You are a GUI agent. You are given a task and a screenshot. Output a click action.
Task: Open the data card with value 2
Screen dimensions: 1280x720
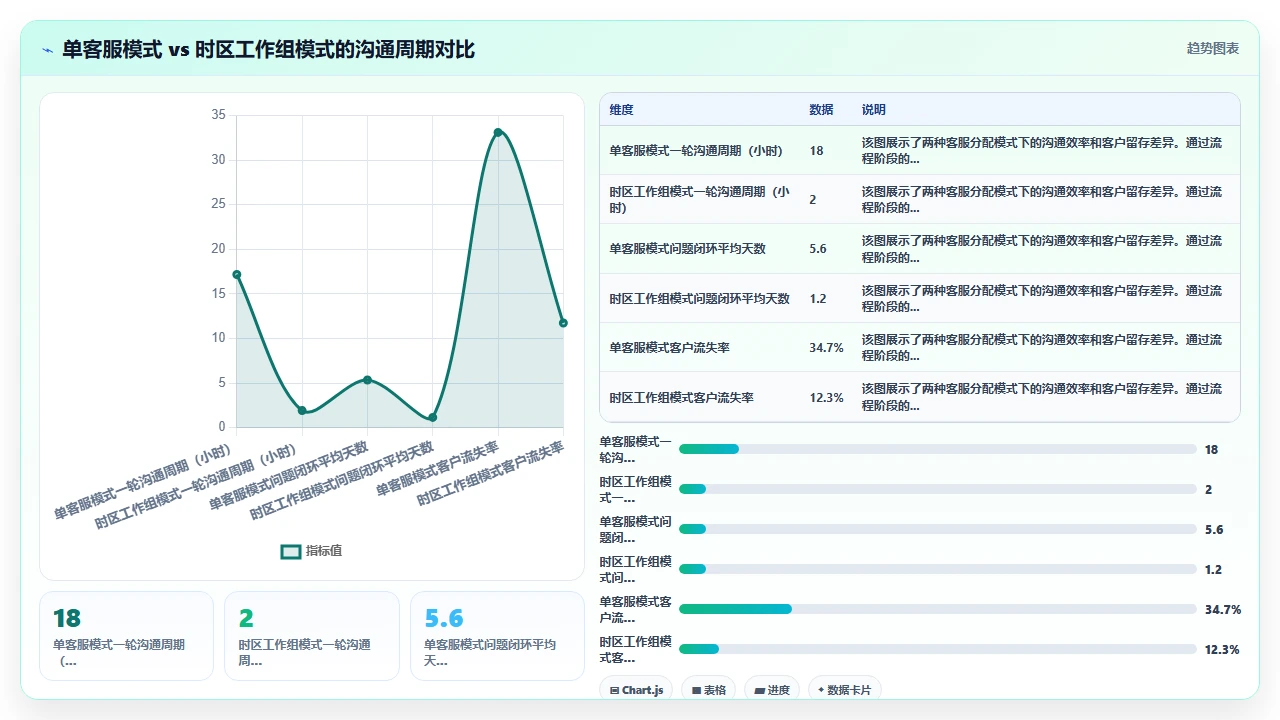[312, 636]
